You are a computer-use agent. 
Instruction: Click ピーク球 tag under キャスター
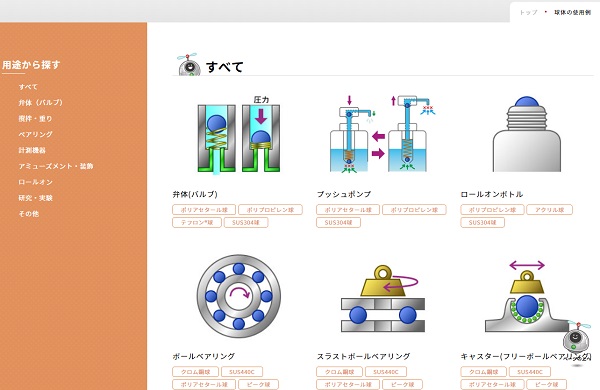click(x=546, y=384)
